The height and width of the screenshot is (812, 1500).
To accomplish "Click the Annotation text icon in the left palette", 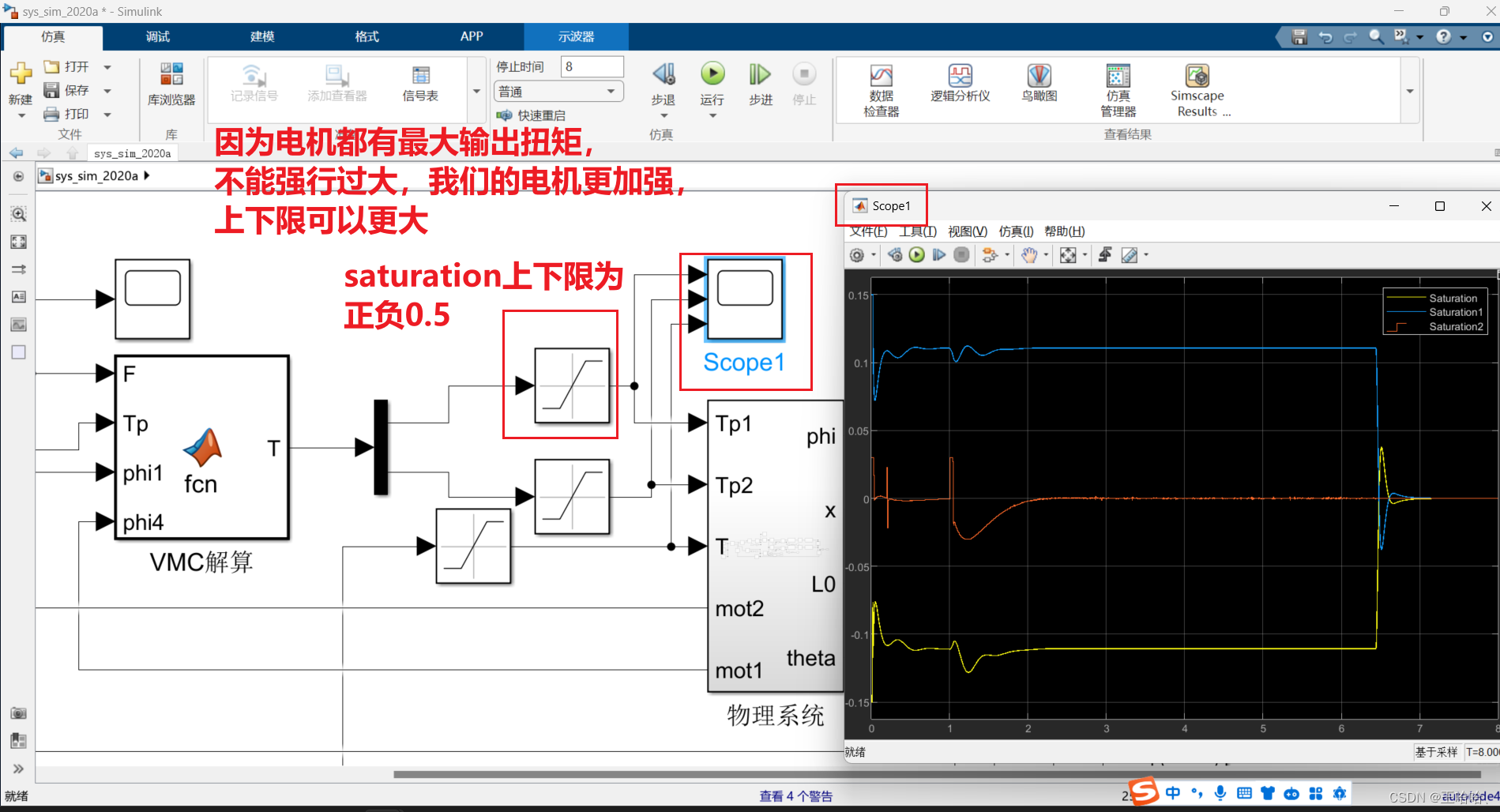I will click(x=18, y=297).
